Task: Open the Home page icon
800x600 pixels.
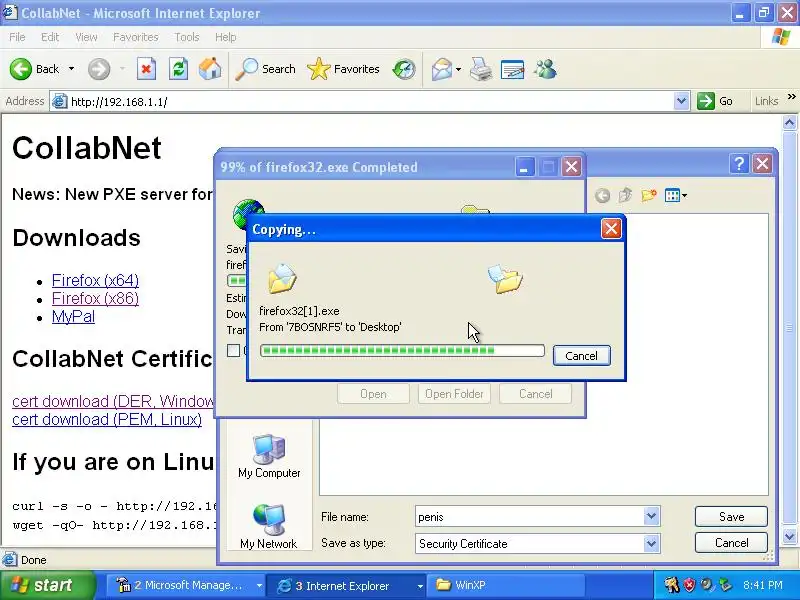Action: (x=210, y=69)
